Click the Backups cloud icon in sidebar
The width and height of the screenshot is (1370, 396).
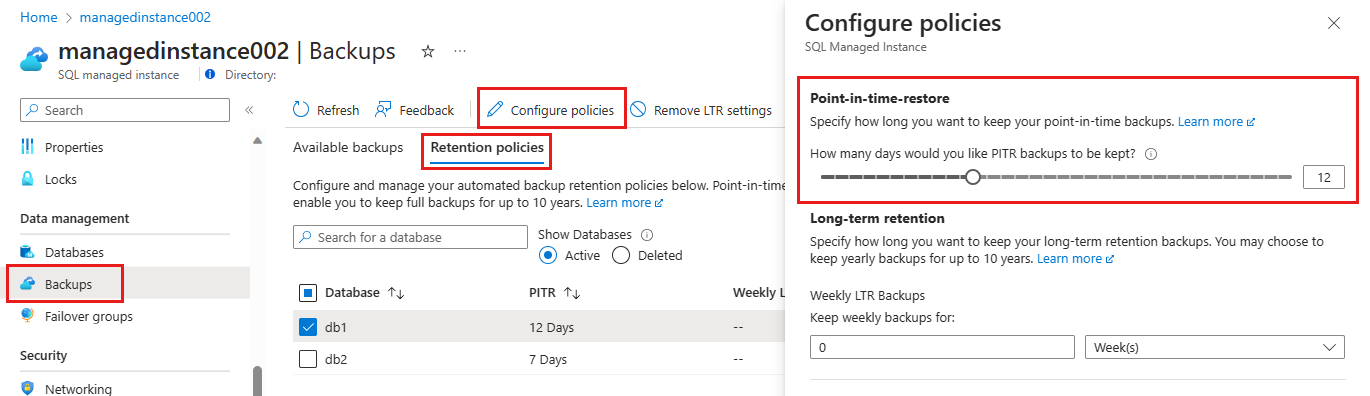(x=28, y=284)
